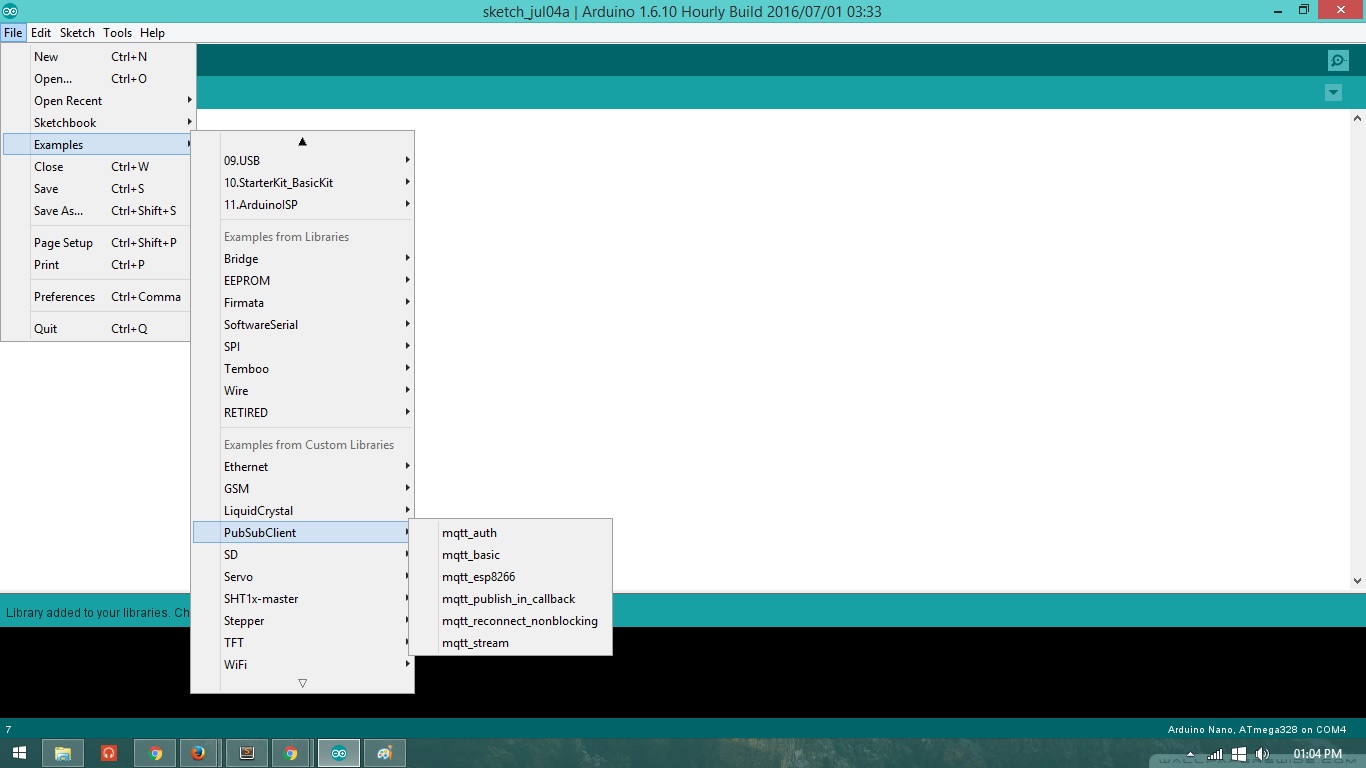Click the volume speaker tray icon
Viewport: 1366px width, 768px height.
pyautogui.click(x=1262, y=754)
